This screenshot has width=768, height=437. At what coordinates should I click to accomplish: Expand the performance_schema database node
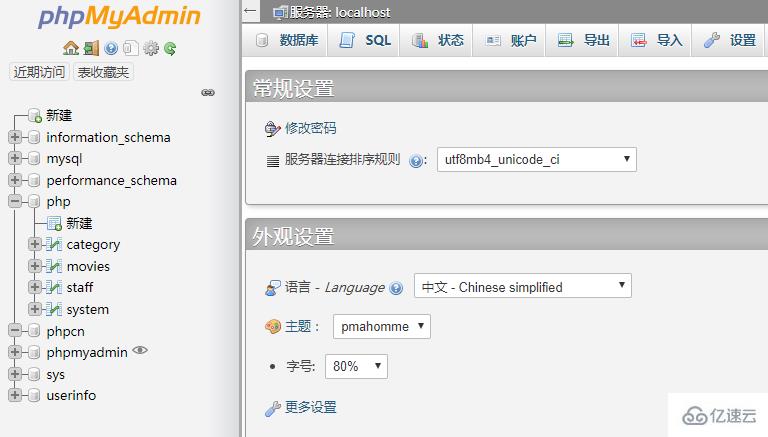tap(15, 180)
